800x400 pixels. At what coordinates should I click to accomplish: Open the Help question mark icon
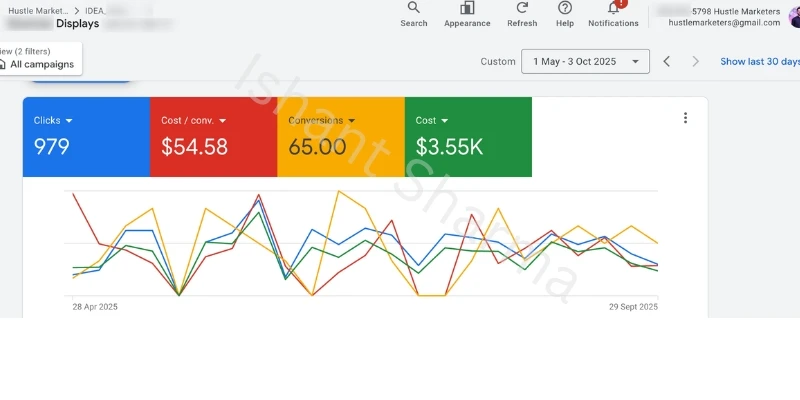click(565, 8)
